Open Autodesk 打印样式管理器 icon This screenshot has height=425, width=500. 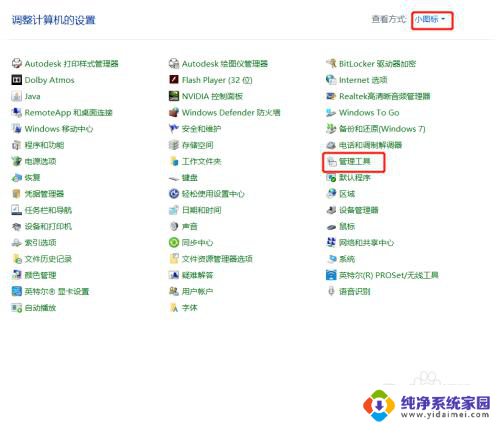pyautogui.click(x=17, y=63)
